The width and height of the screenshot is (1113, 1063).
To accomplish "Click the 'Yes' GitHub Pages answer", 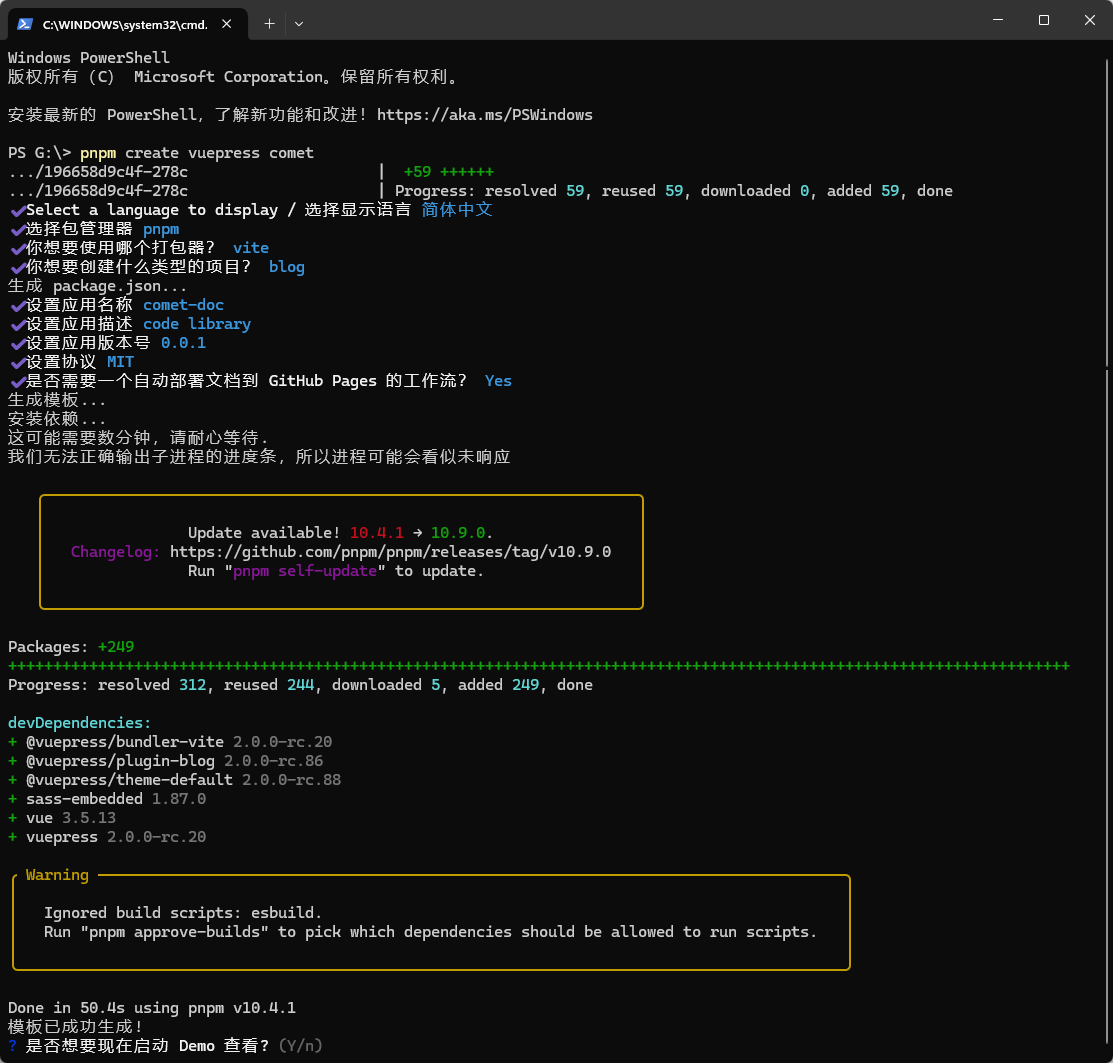I will (x=498, y=381).
